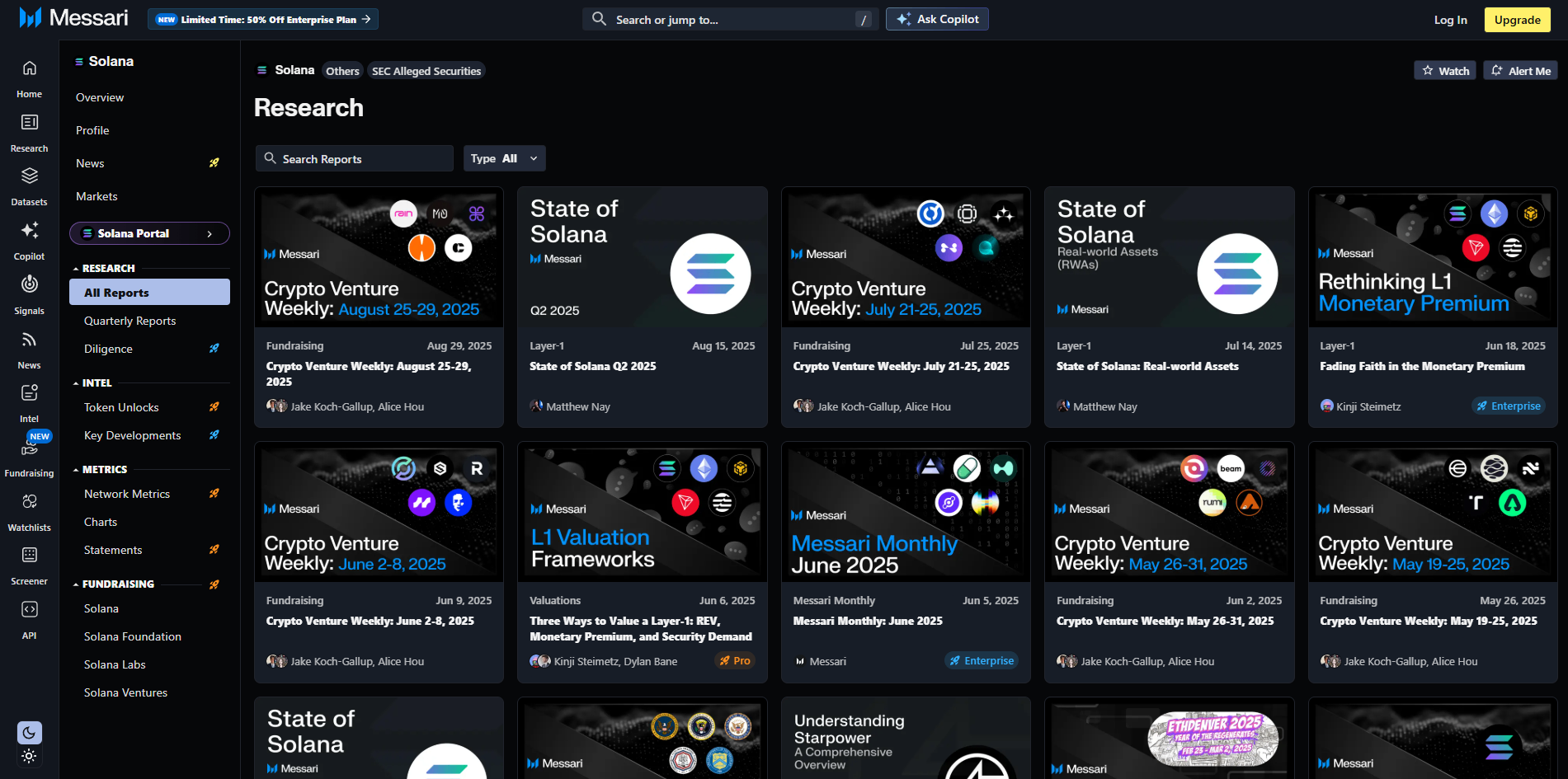Click the Copilot sparkle icon in sidebar
Viewport: 1568px width, 779px height.
click(x=30, y=231)
